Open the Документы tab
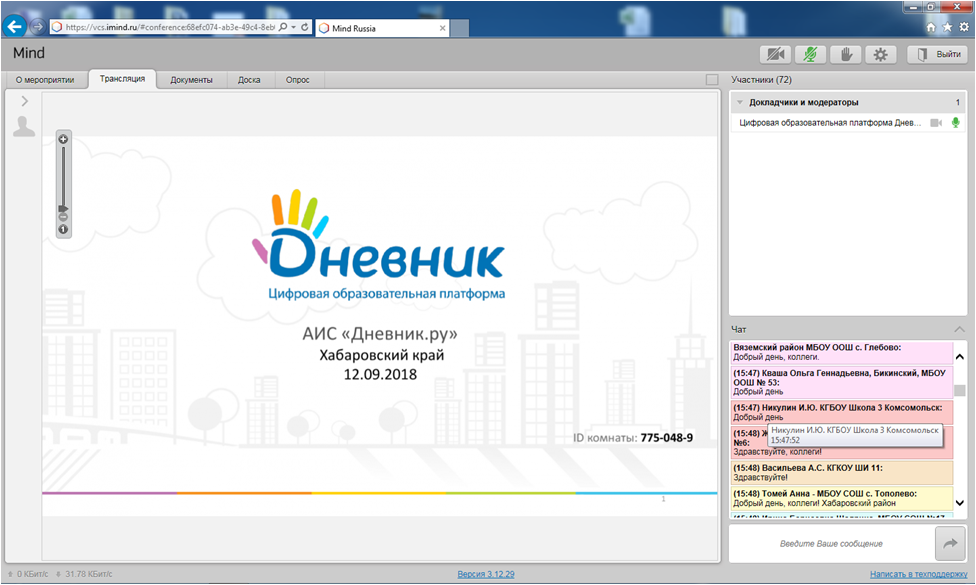 click(x=191, y=80)
